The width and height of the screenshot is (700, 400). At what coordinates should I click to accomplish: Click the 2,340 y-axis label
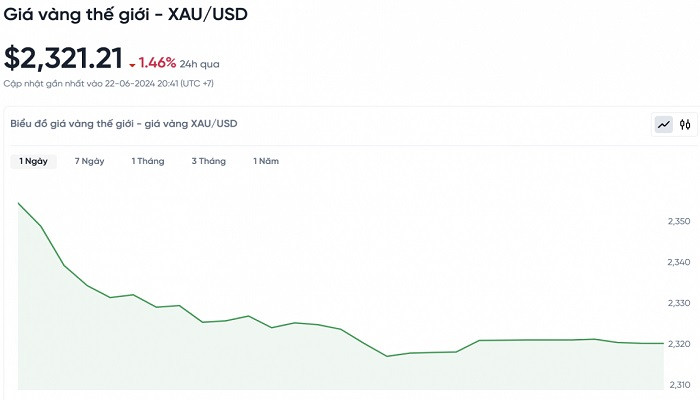[x=678, y=262]
